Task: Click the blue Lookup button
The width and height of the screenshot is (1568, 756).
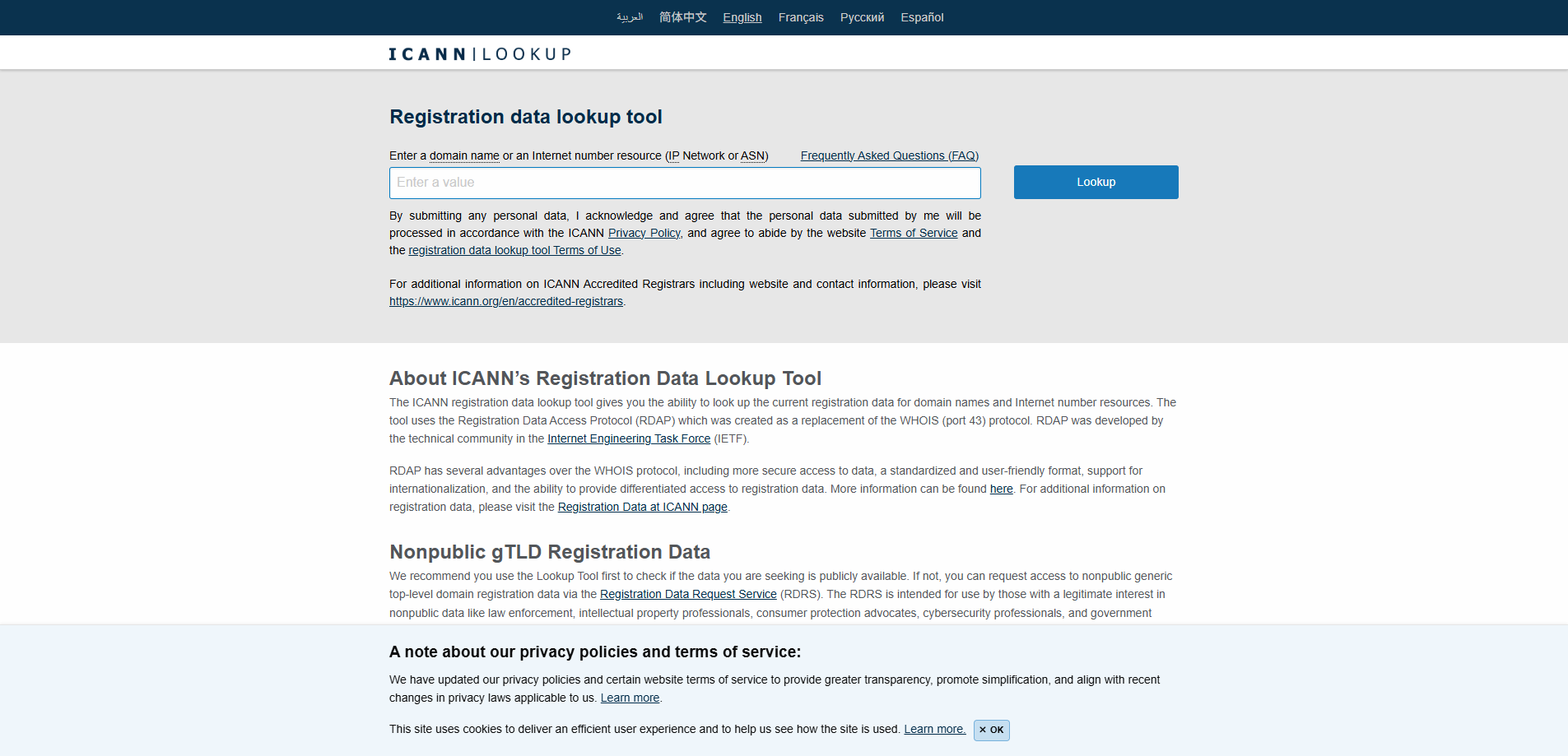Action: [1096, 182]
